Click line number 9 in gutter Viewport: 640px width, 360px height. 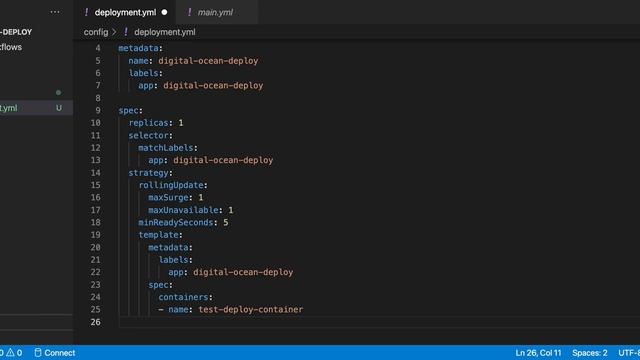98,110
